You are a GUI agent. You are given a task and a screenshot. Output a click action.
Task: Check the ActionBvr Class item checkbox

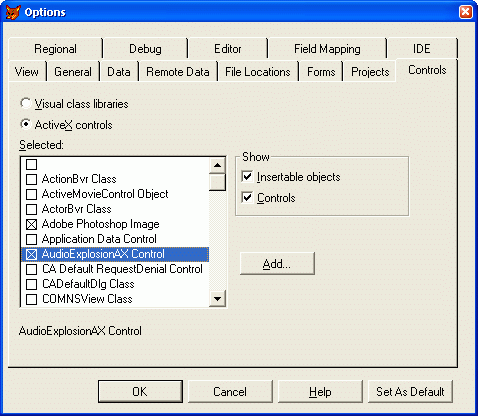pos(31,179)
